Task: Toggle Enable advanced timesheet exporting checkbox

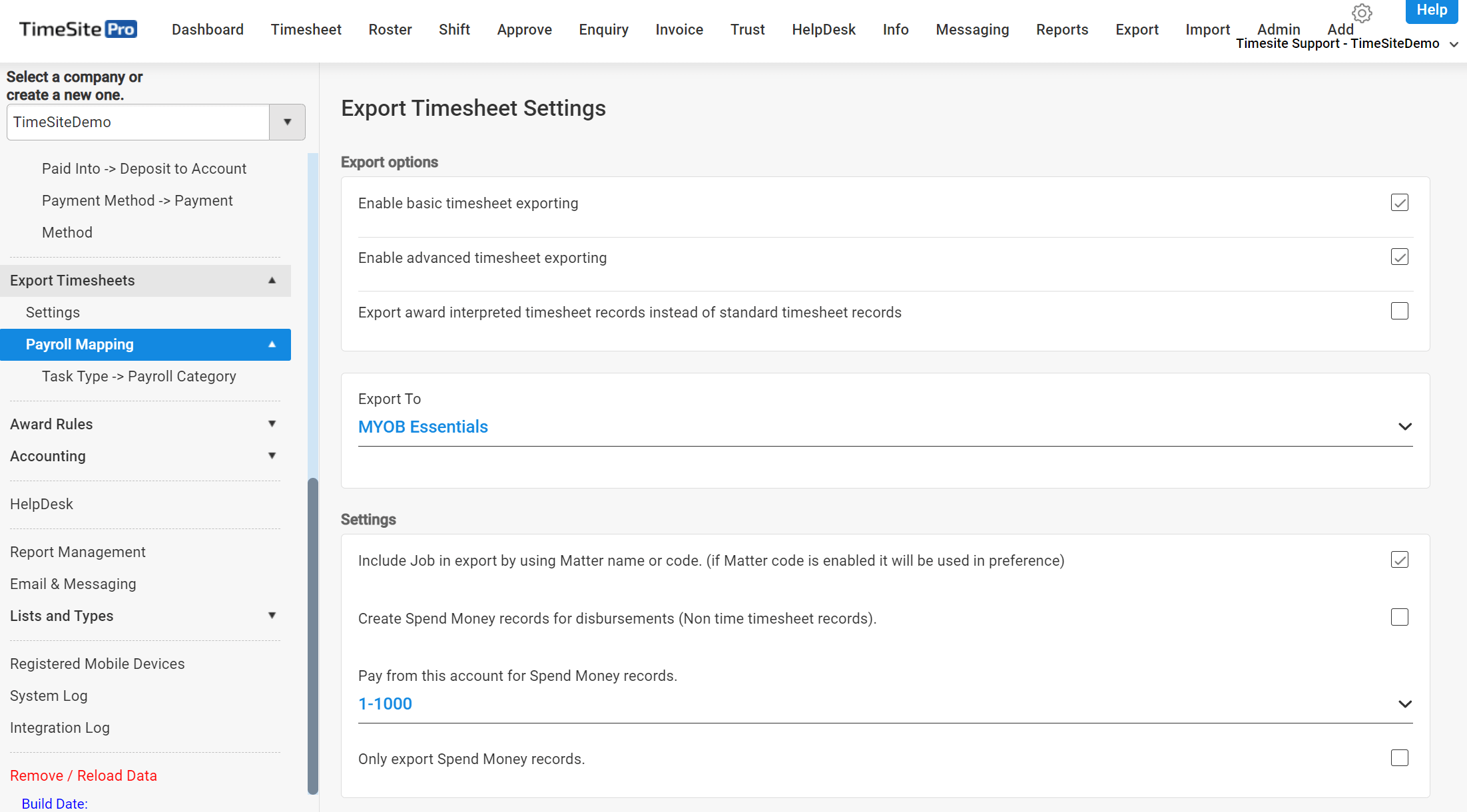Action: pos(1399,257)
